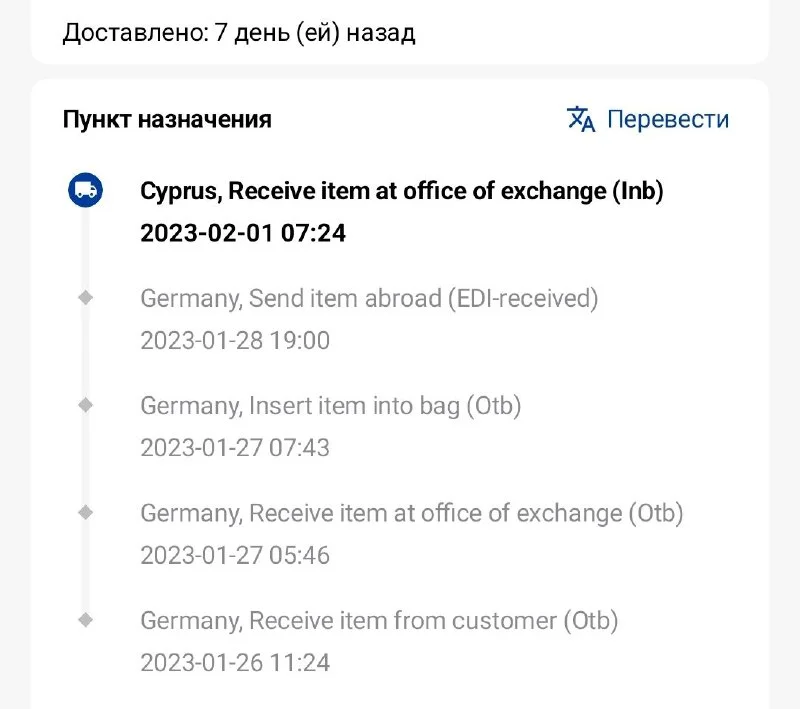This screenshot has width=800, height=709.
Task: Open the Germany Send item abroad entry
Action: coord(368,298)
